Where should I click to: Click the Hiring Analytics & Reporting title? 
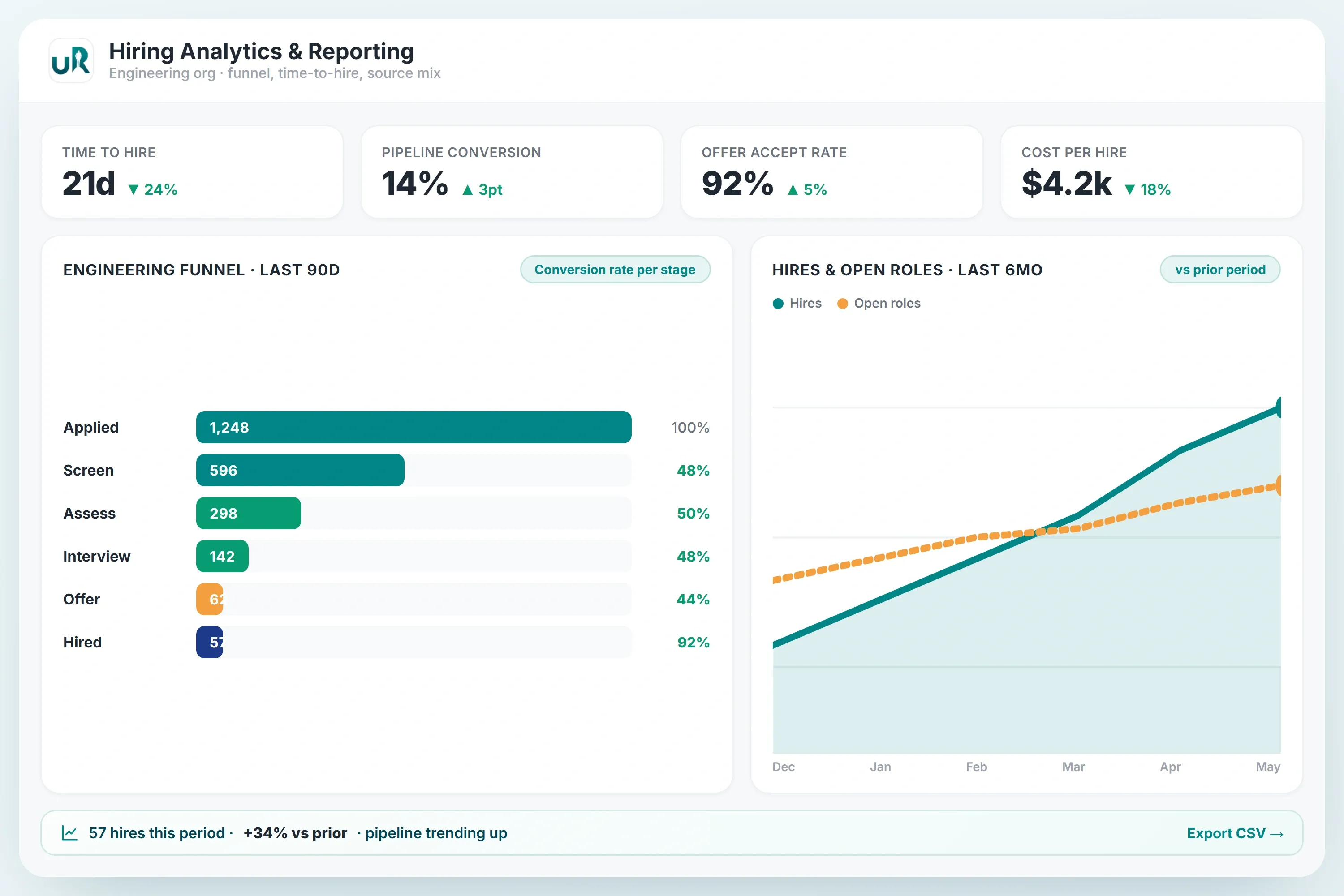point(261,51)
